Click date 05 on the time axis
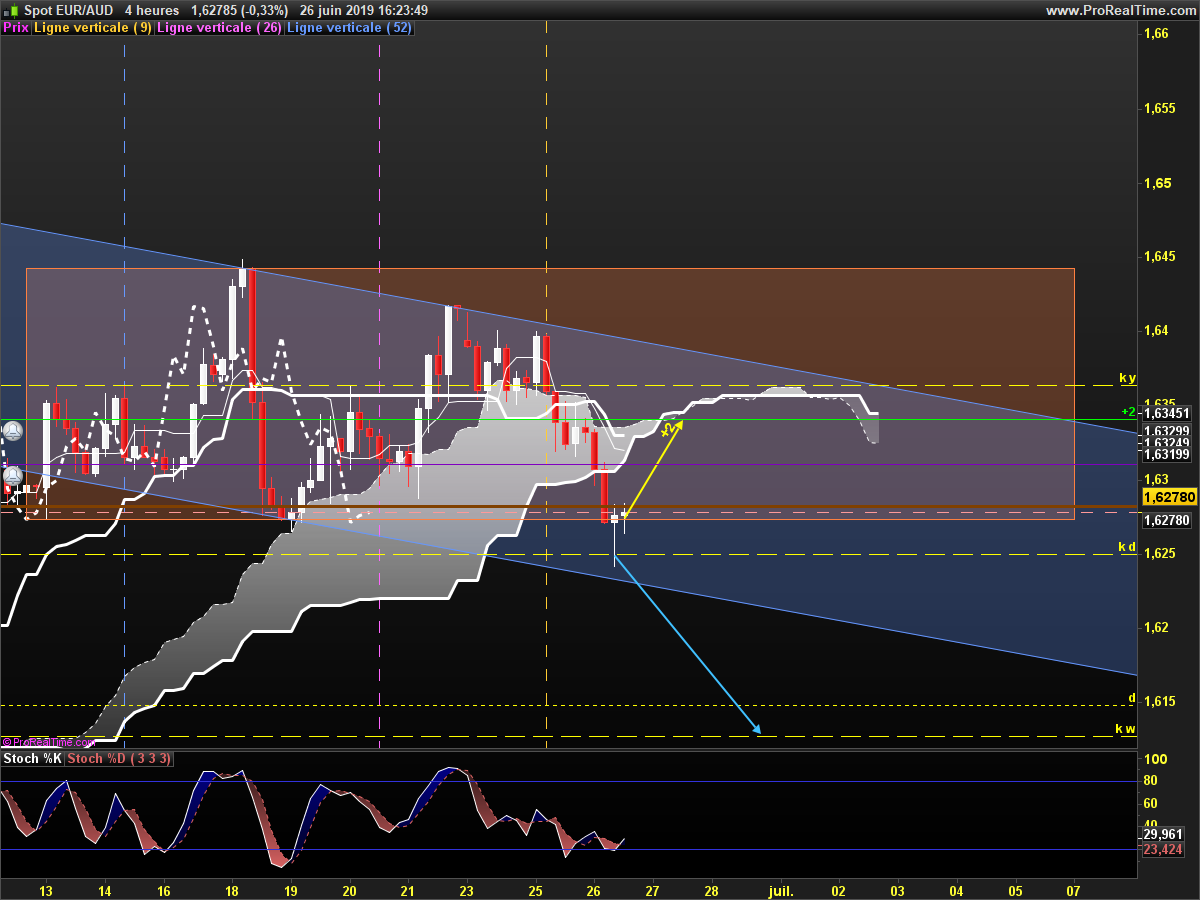This screenshot has height=900, width=1200. click(x=1015, y=889)
